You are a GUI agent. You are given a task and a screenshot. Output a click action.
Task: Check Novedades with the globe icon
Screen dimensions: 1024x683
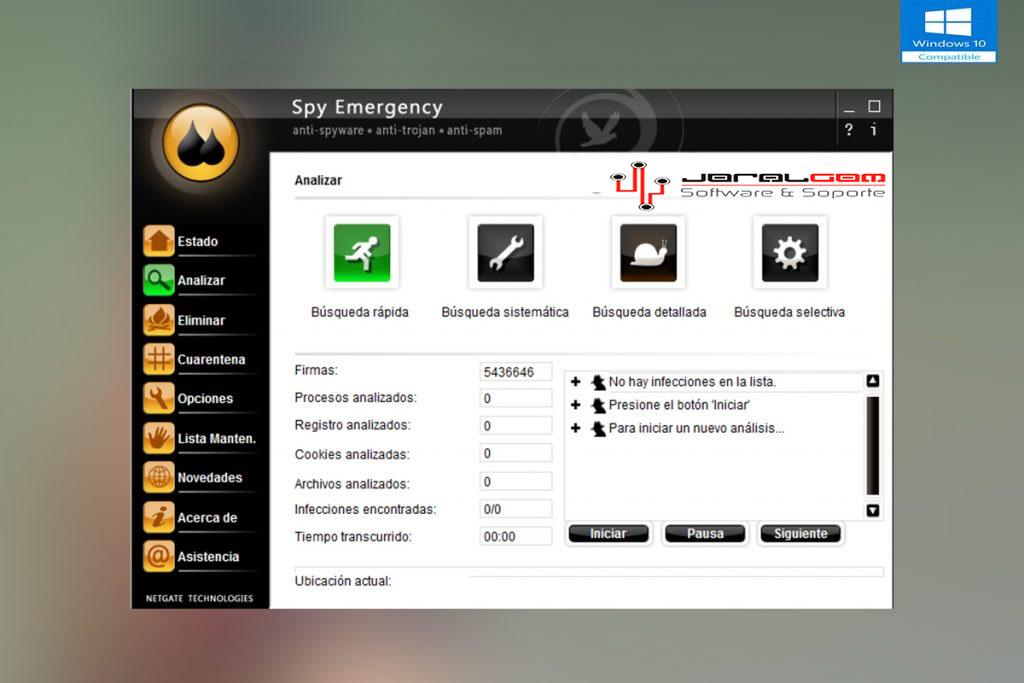point(159,477)
